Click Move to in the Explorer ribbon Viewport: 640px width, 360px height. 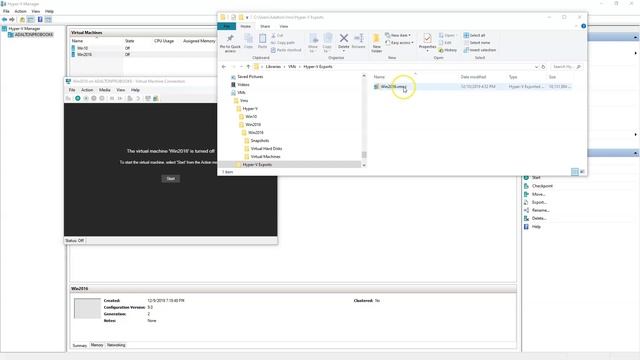tap(313, 43)
